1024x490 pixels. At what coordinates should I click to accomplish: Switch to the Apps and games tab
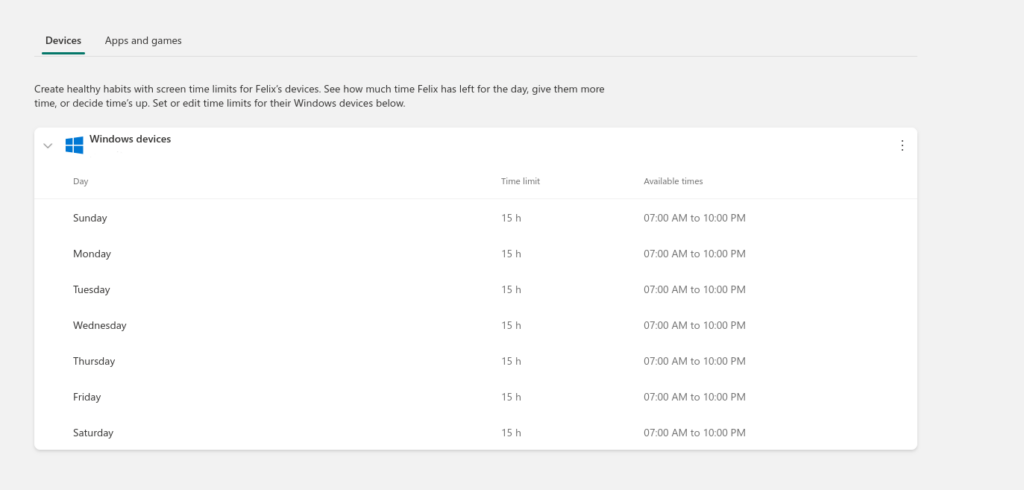(143, 41)
